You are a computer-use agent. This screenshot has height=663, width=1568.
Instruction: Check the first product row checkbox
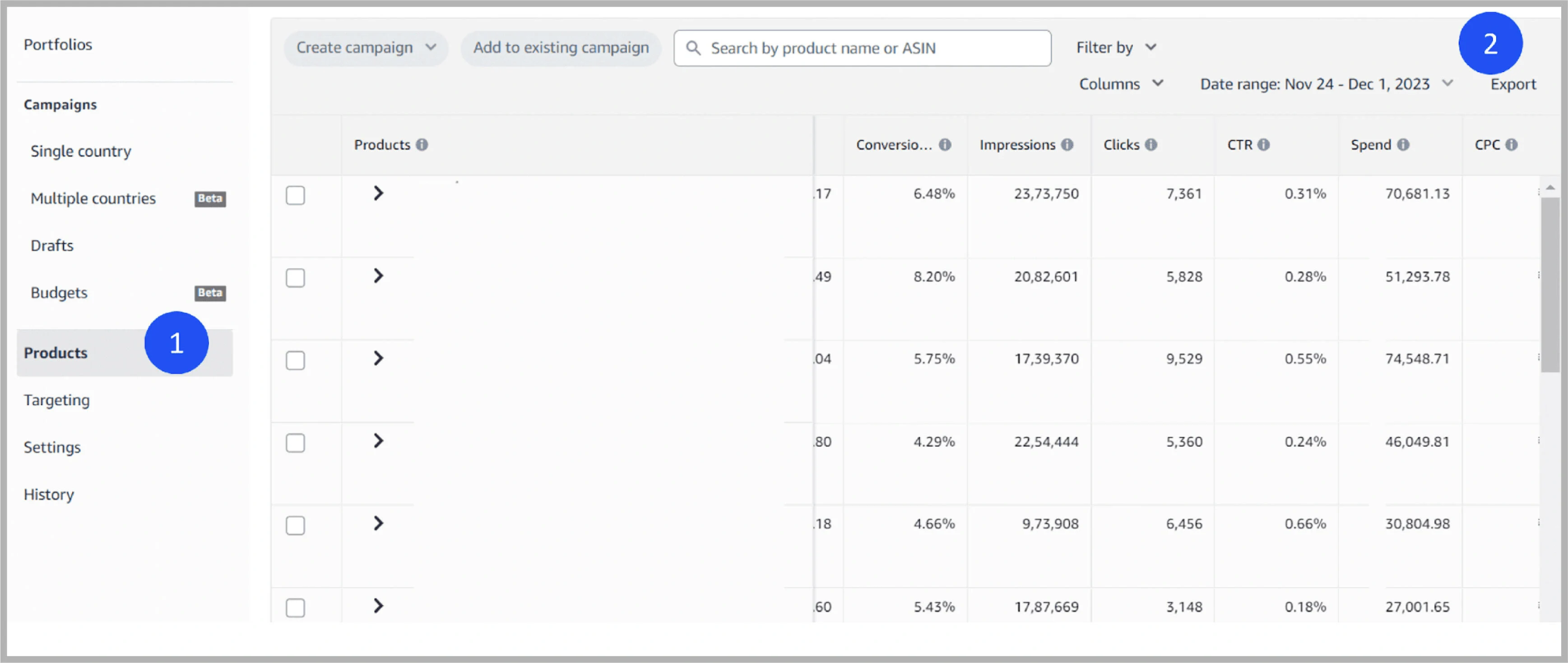point(295,196)
